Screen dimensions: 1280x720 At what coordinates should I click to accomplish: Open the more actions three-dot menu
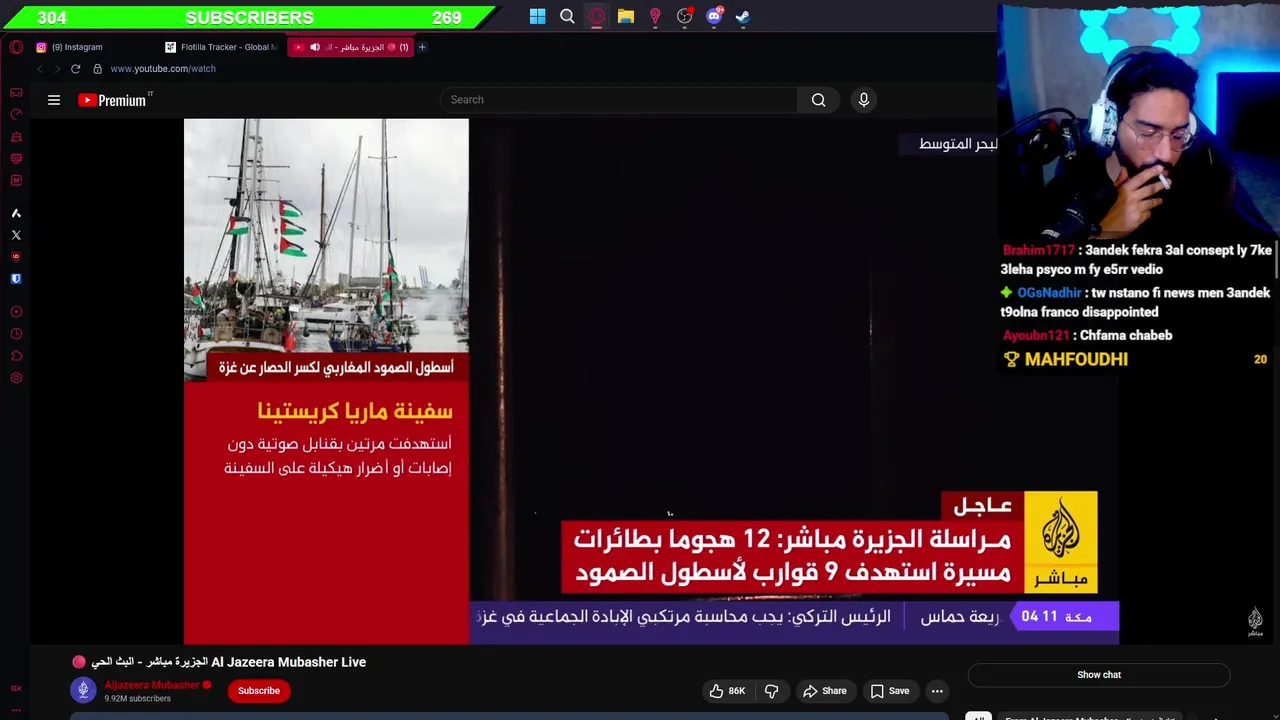(937, 691)
